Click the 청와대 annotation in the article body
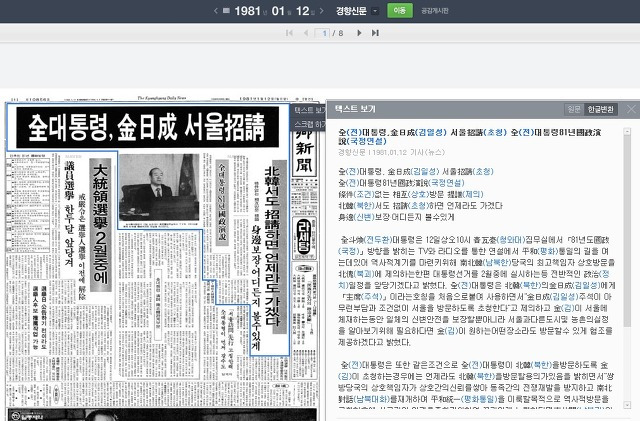 point(511,239)
